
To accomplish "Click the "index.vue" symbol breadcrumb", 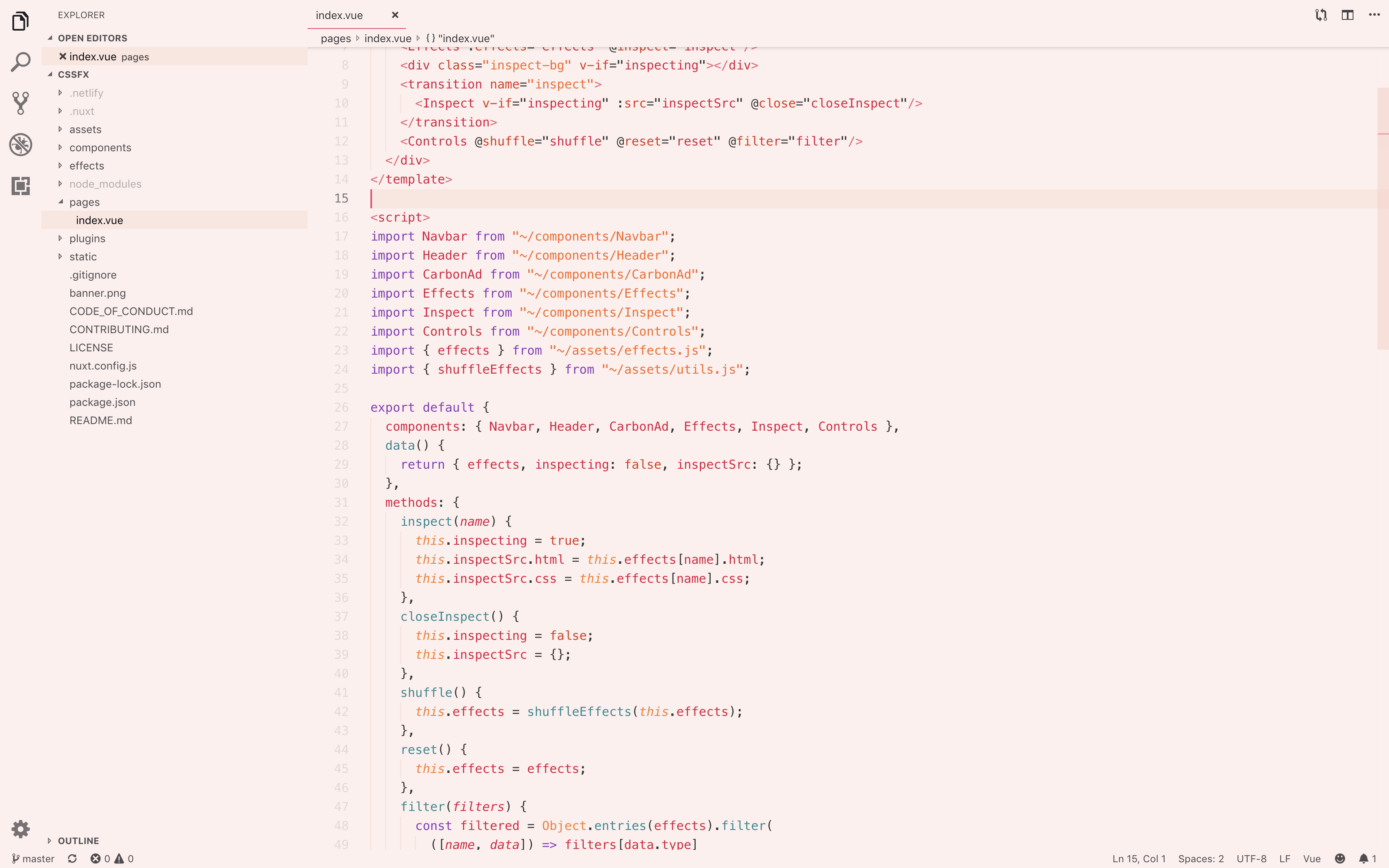I will pyautogui.click(x=460, y=38).
